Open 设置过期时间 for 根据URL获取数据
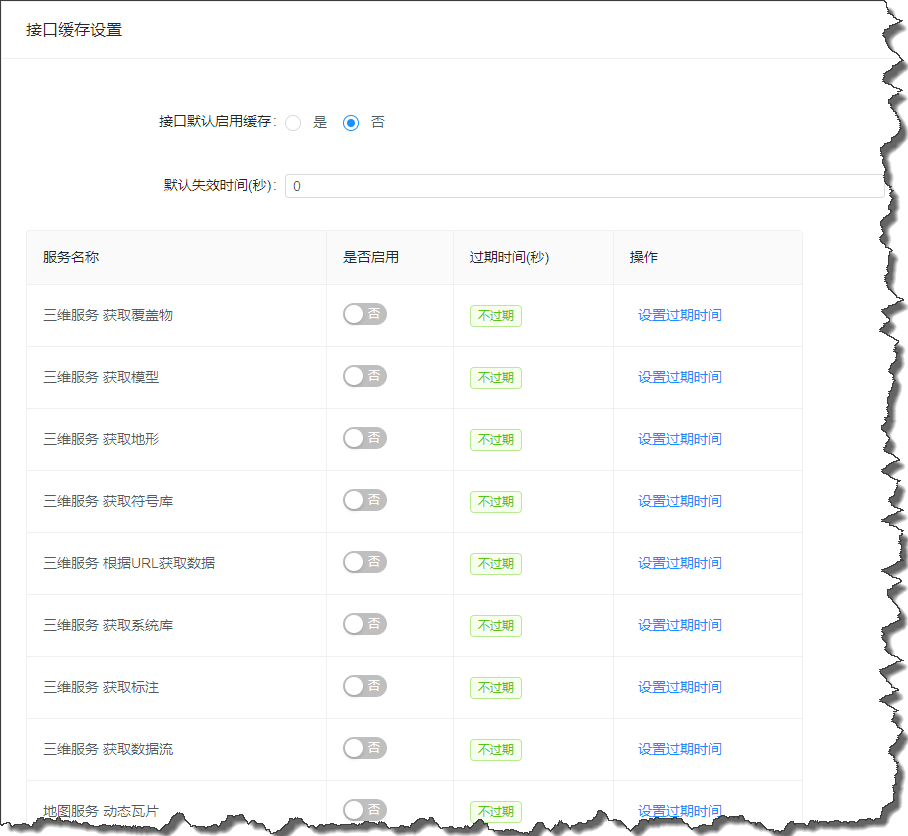 (680, 563)
